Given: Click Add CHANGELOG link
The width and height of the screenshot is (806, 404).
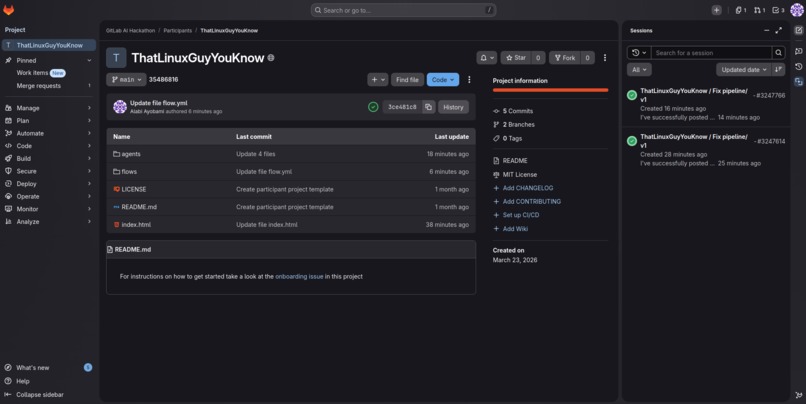Looking at the screenshot, I should click(x=528, y=188).
